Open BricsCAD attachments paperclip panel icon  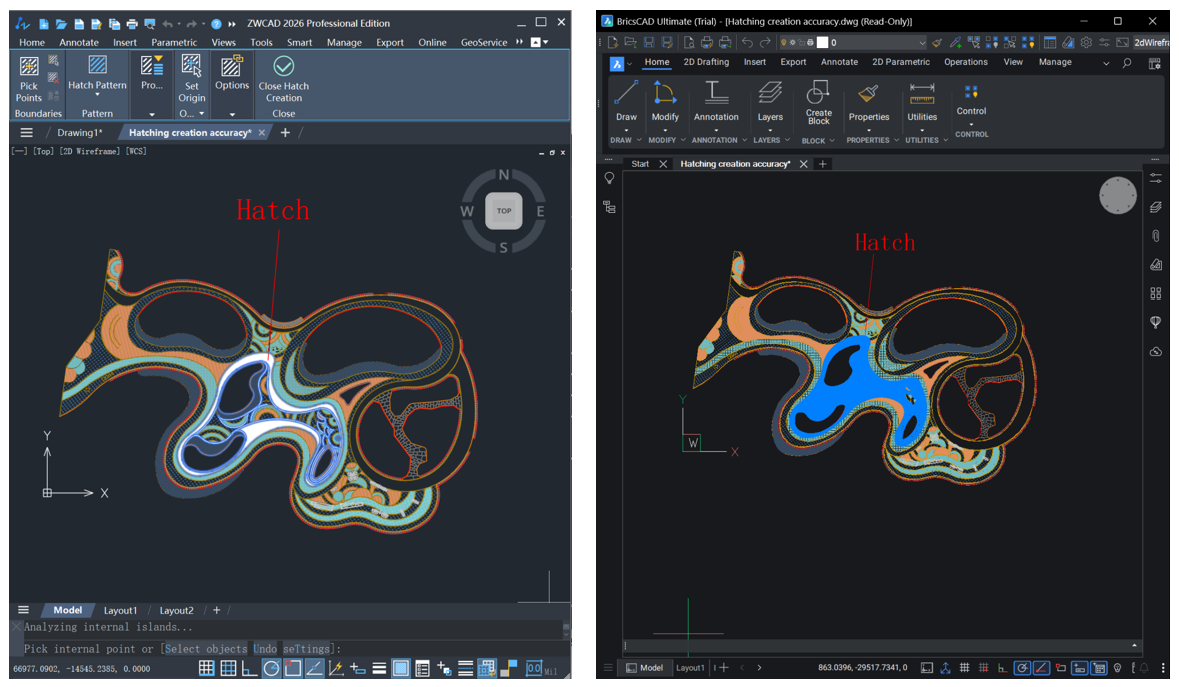(1156, 235)
